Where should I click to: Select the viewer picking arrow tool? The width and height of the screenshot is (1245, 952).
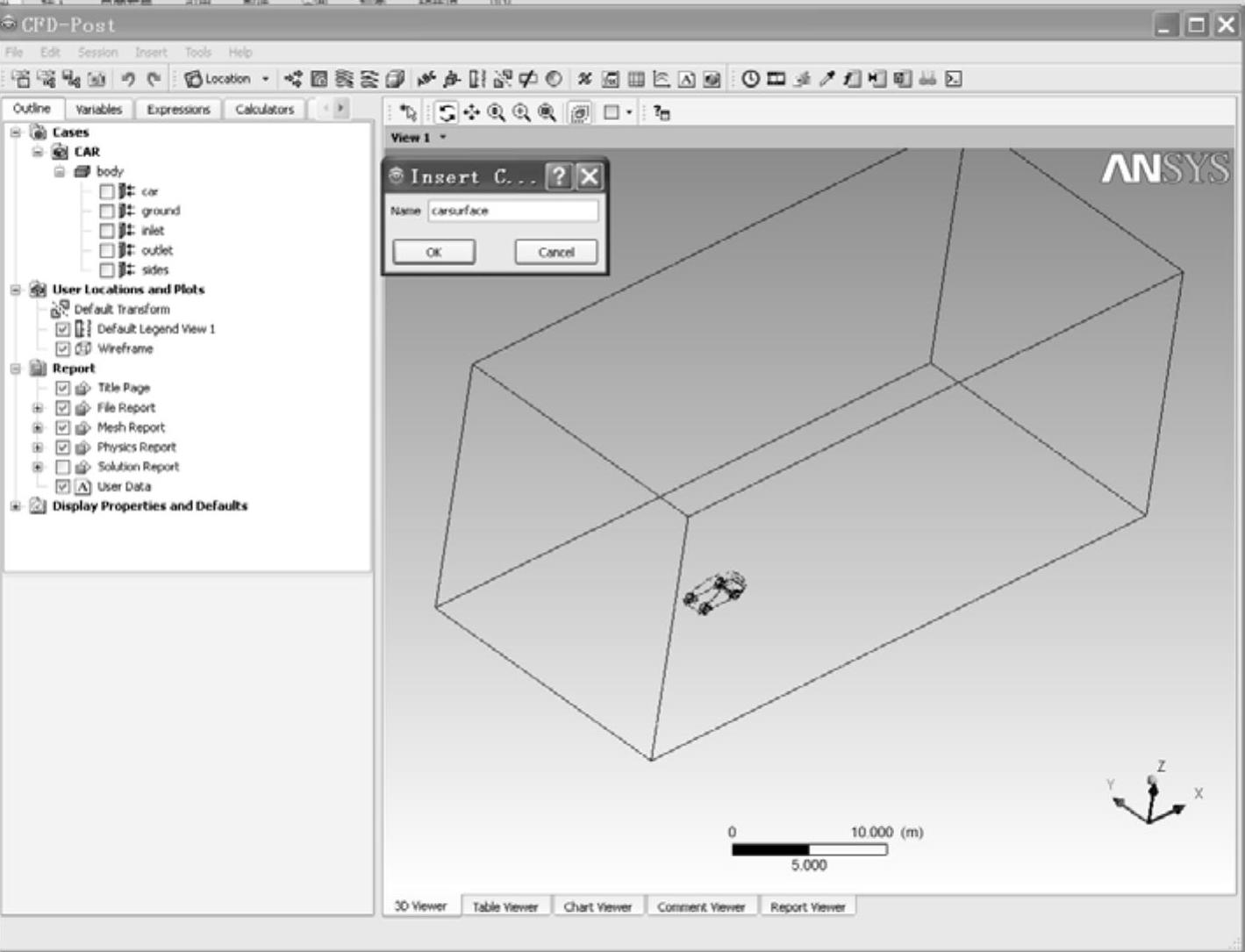coord(408,112)
